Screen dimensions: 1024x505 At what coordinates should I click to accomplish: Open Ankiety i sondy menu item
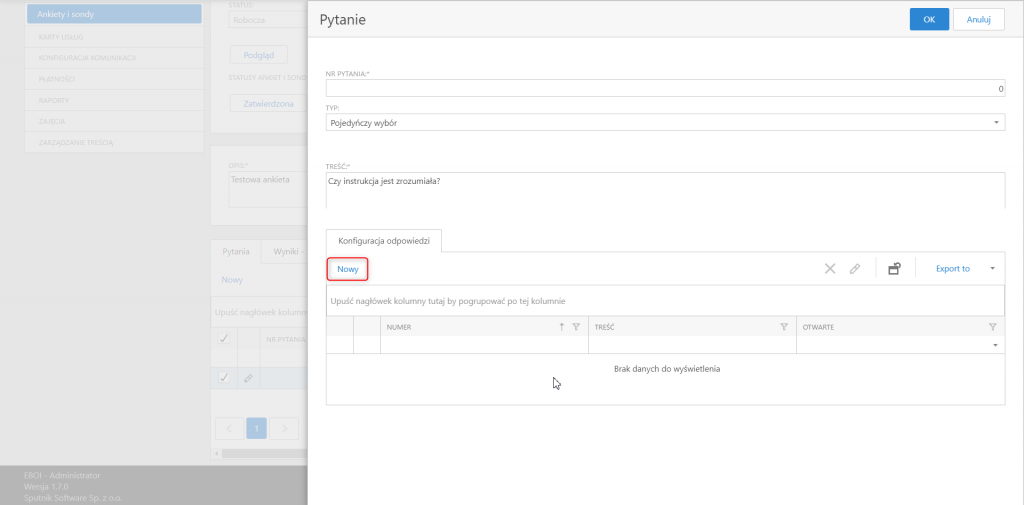tap(114, 14)
